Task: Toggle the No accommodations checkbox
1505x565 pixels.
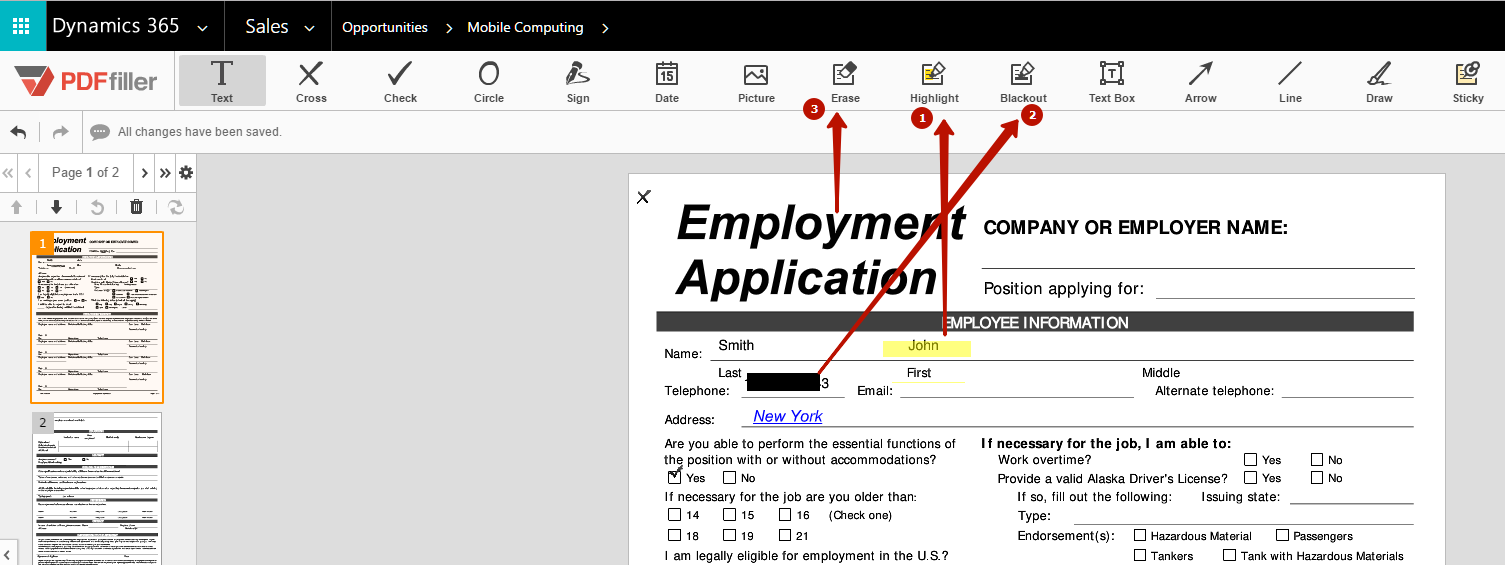Action: 730,477
